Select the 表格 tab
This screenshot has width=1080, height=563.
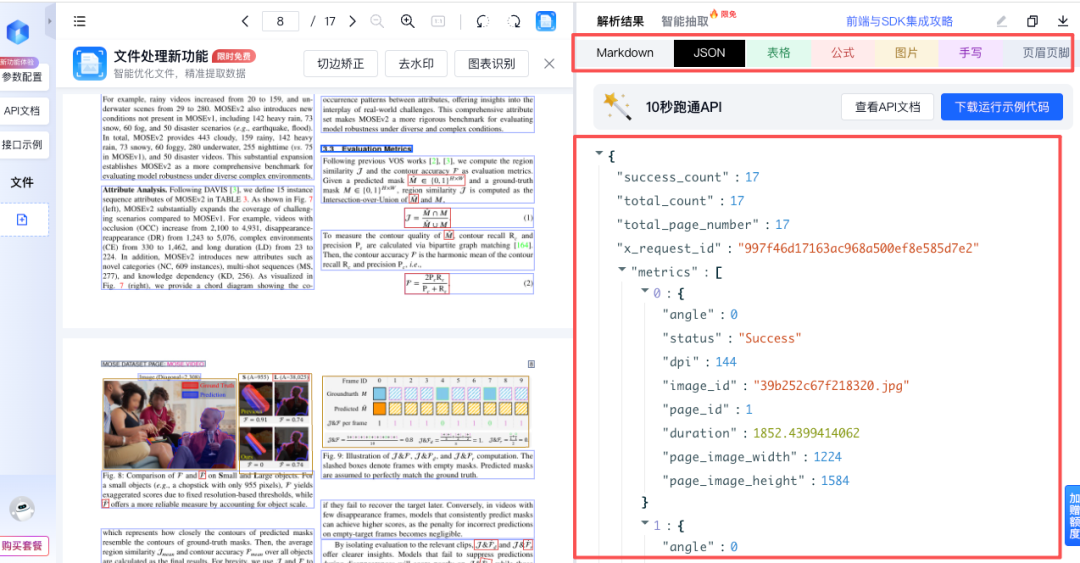tap(778, 53)
